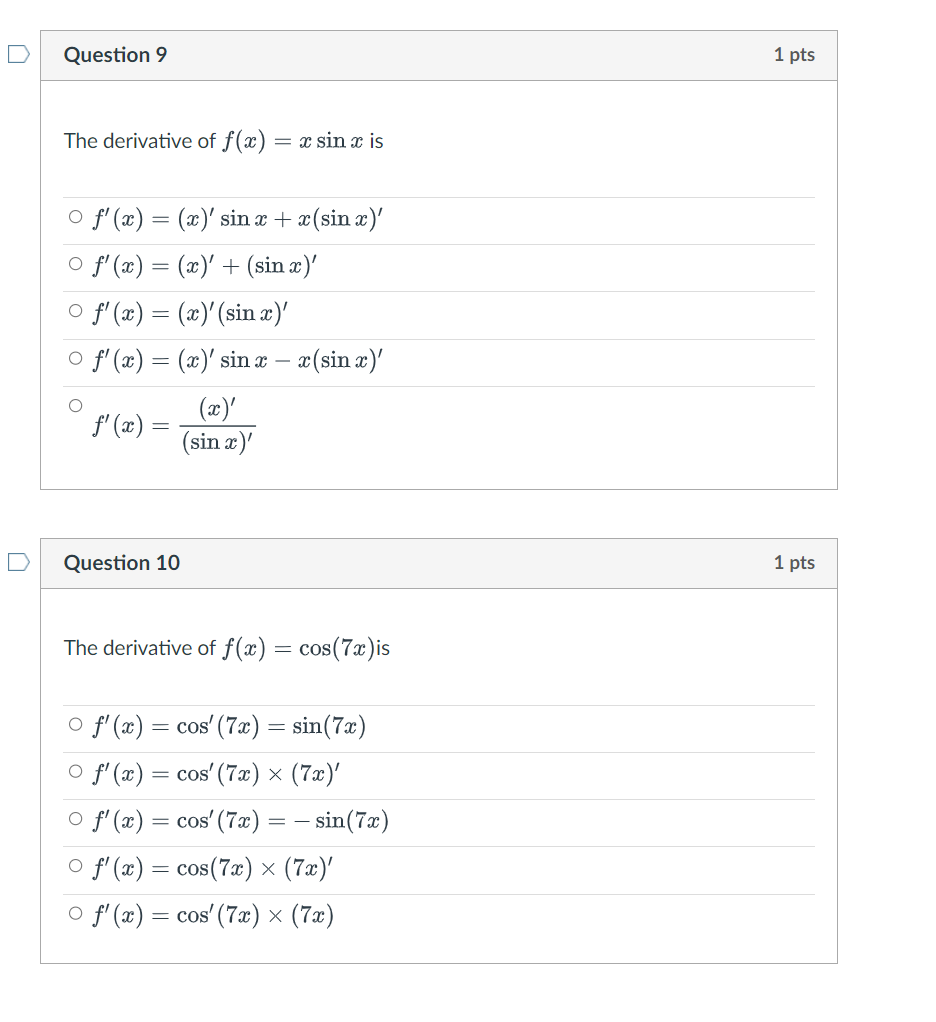
Task: Select answer f'(x) = (x)'(sin x)'
Action: point(74,310)
